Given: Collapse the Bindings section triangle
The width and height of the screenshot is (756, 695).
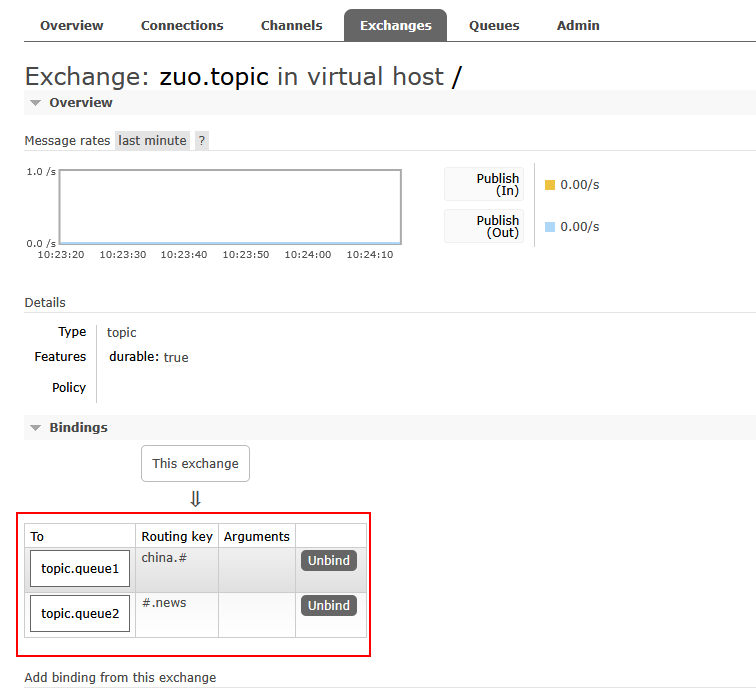Looking at the screenshot, I should click(x=36, y=428).
